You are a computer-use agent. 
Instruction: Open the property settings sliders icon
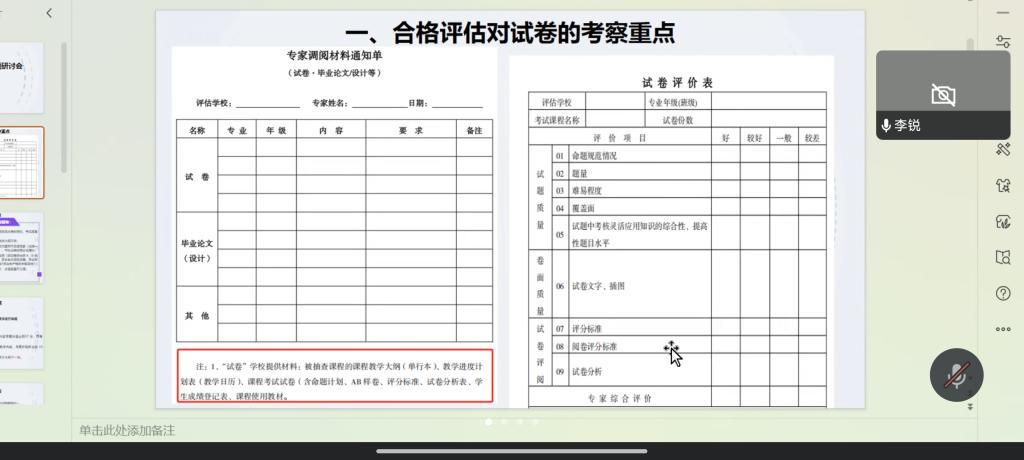tap(1003, 41)
